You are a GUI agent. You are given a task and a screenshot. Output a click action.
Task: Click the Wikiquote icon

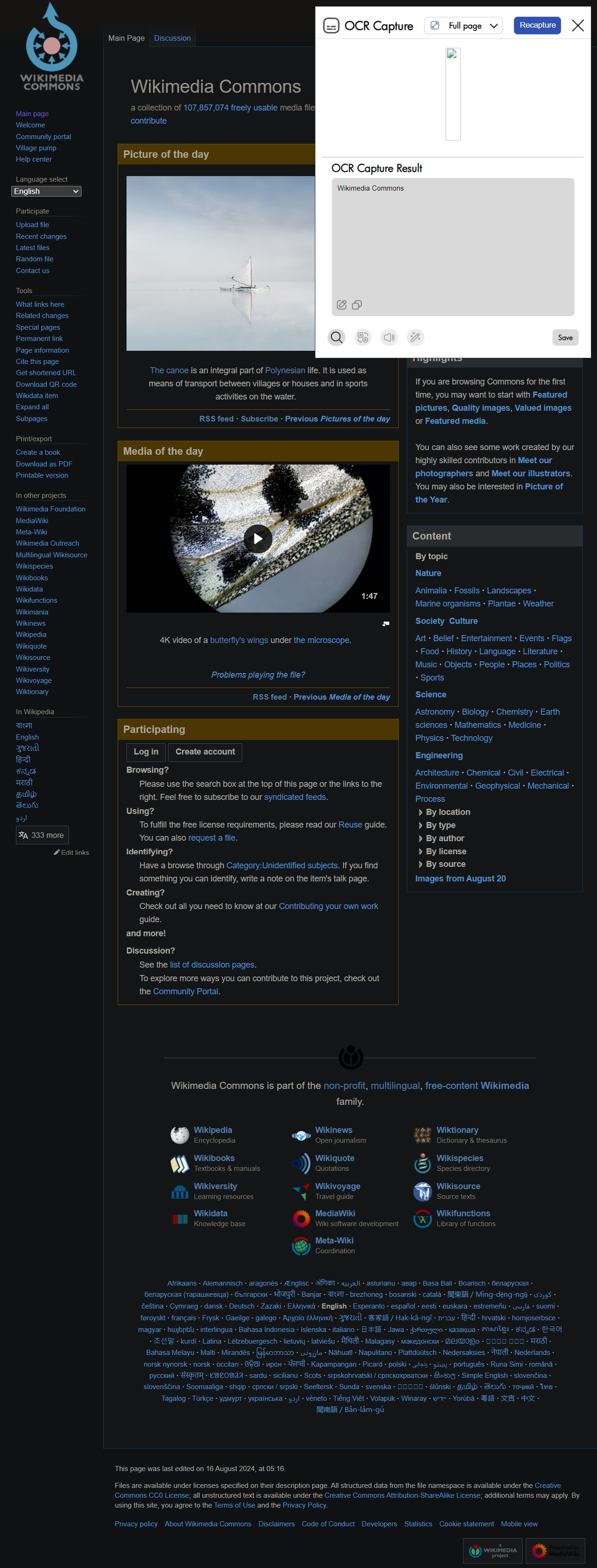[x=301, y=1164]
